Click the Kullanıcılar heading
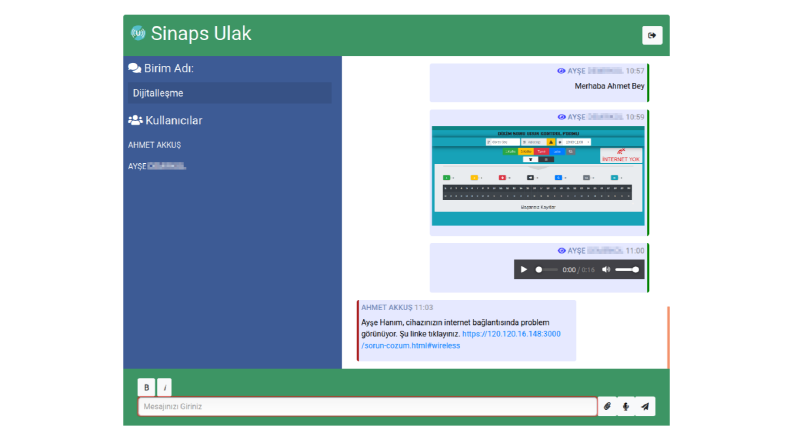Screen dimensions: 793x446 click(173, 120)
